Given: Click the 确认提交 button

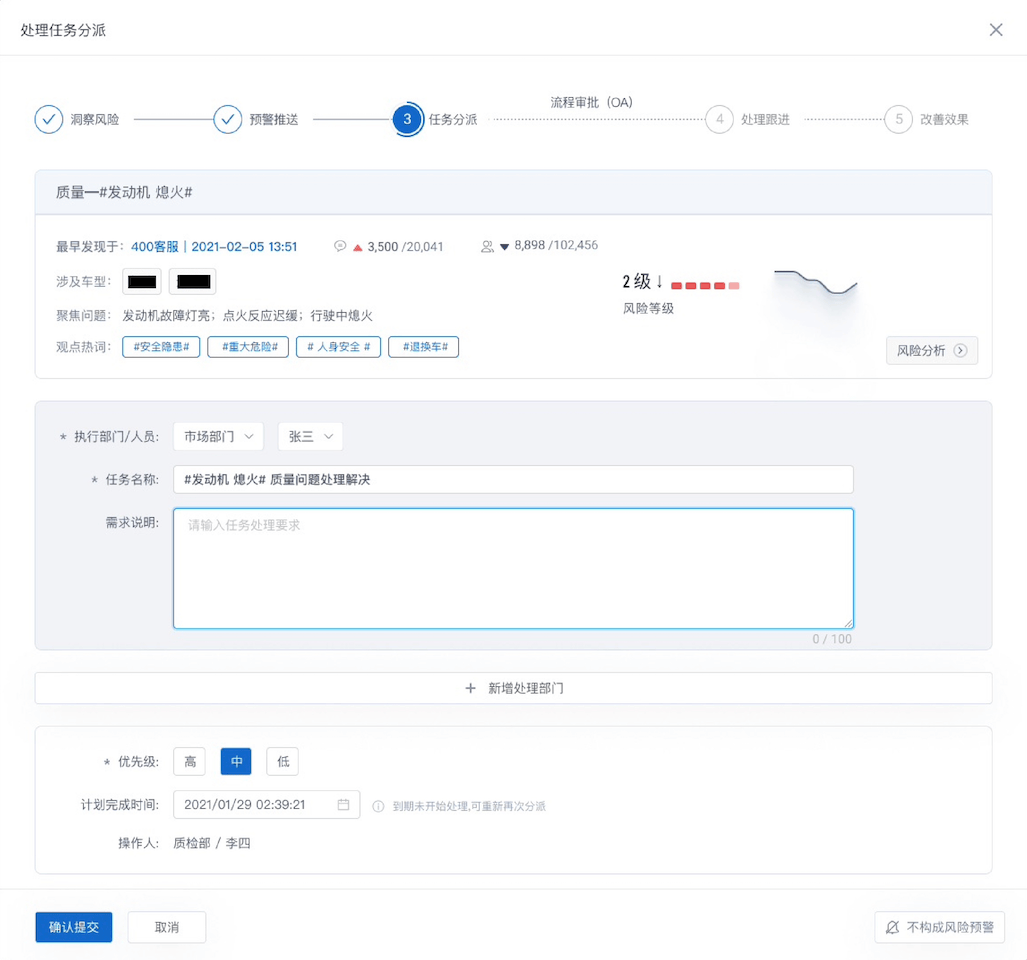Looking at the screenshot, I should (x=74, y=927).
